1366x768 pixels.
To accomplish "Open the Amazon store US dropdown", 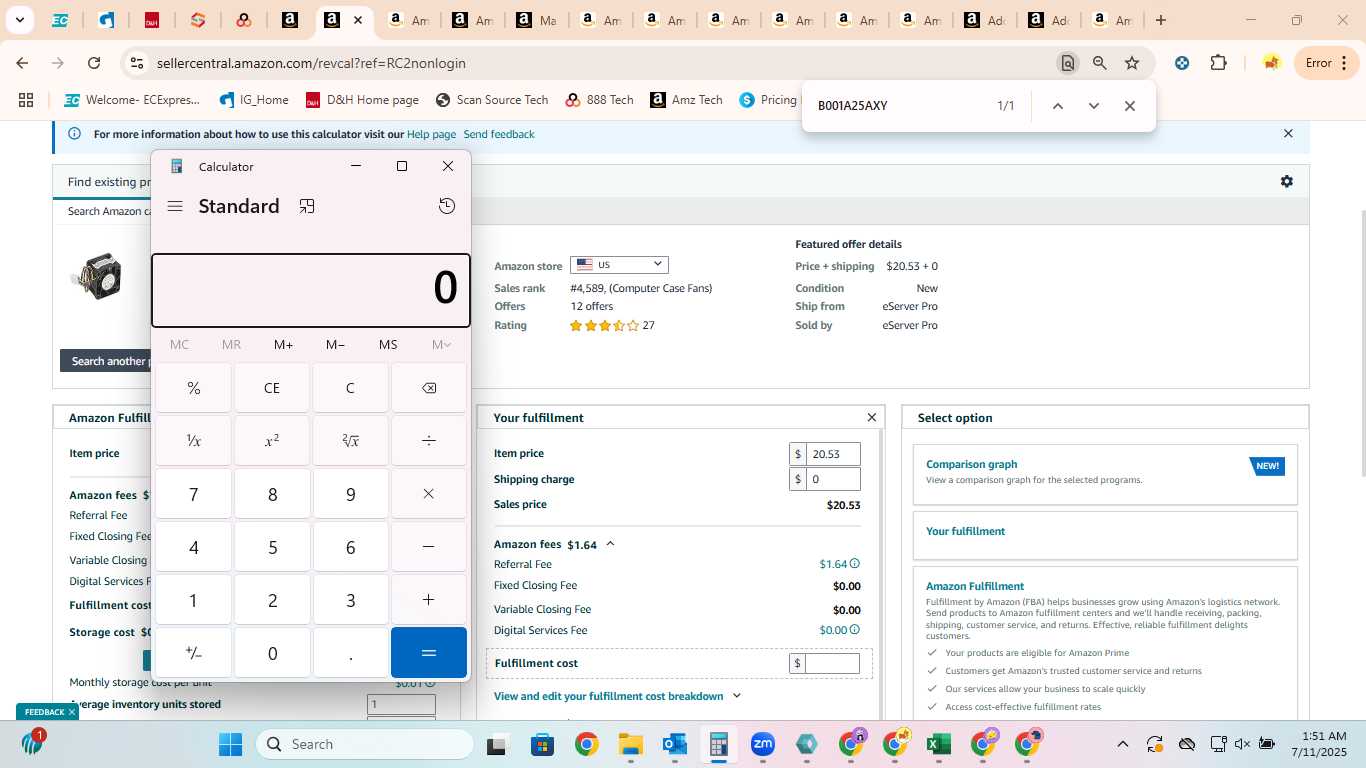I will point(619,265).
